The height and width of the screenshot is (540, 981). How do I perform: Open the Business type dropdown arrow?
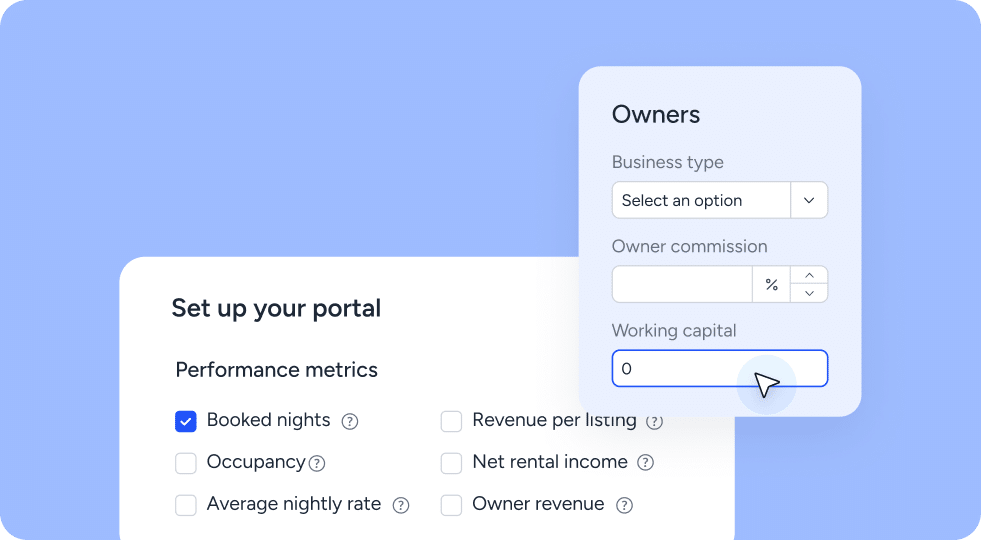click(x=809, y=200)
